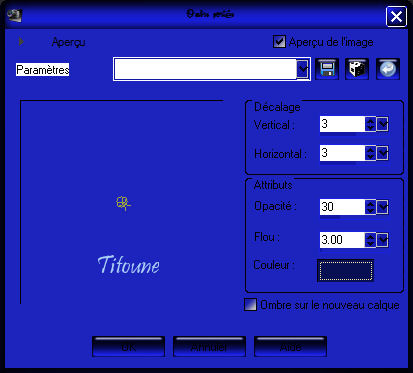This screenshot has width=413, height=373.
Task: Open the Flou slider dropdown
Action: [382, 240]
